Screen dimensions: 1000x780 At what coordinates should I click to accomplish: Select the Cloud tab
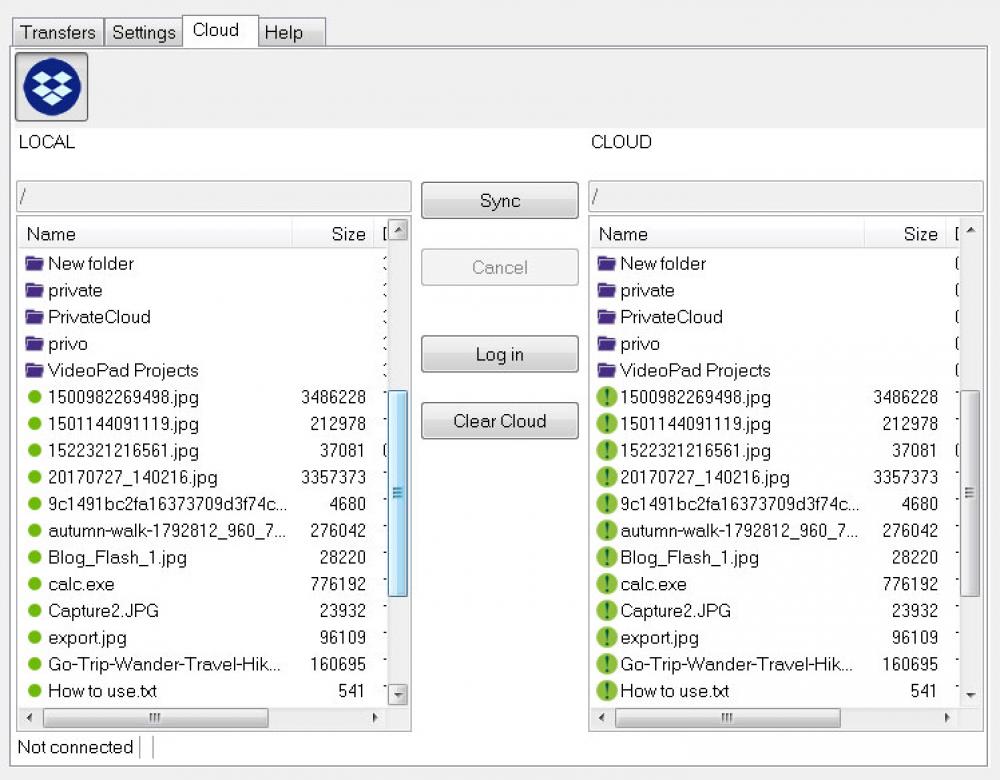coord(218,30)
